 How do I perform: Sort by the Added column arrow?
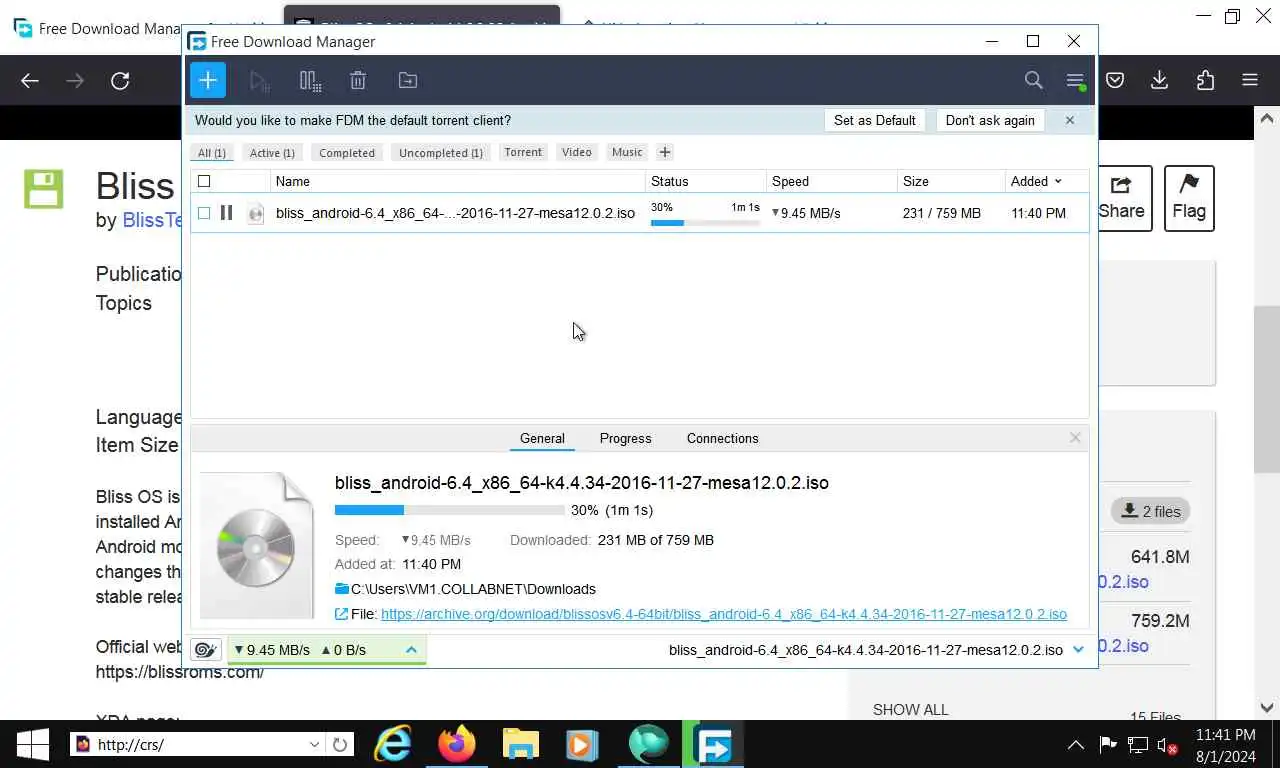click(x=1058, y=182)
